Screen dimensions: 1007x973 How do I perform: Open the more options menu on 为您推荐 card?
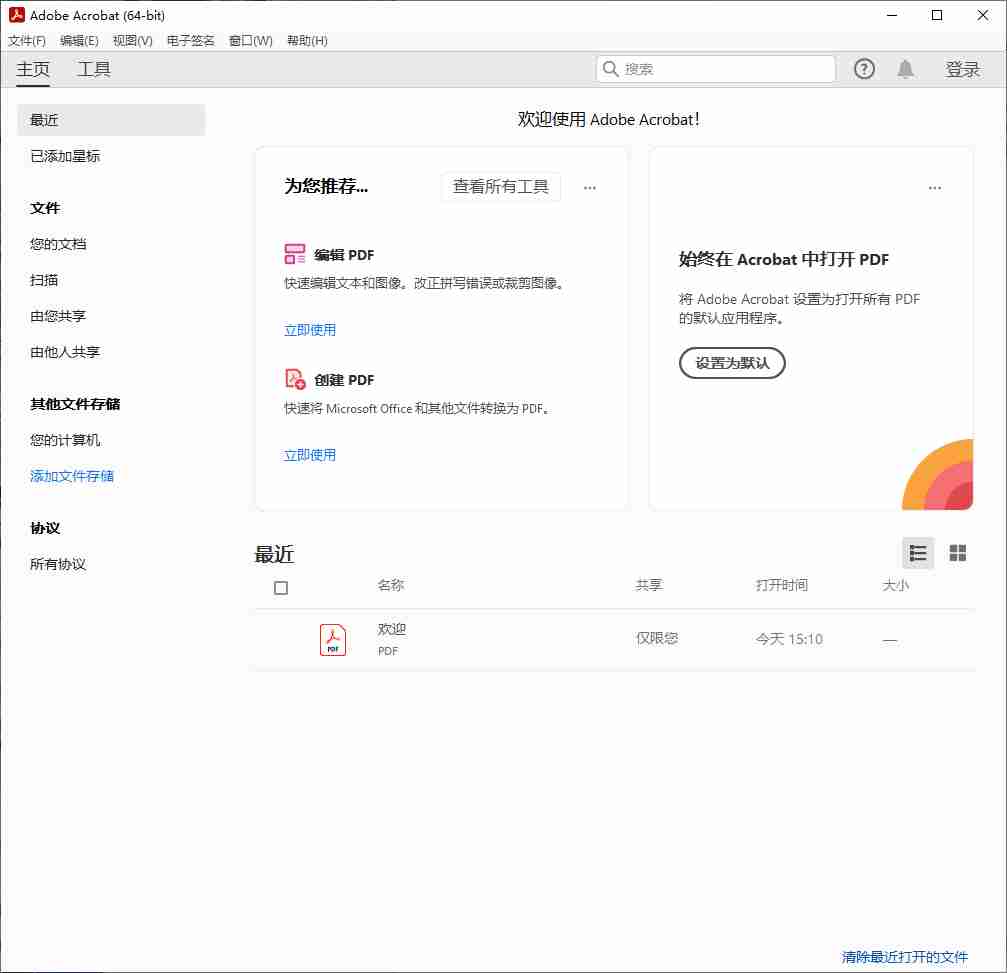click(x=590, y=187)
